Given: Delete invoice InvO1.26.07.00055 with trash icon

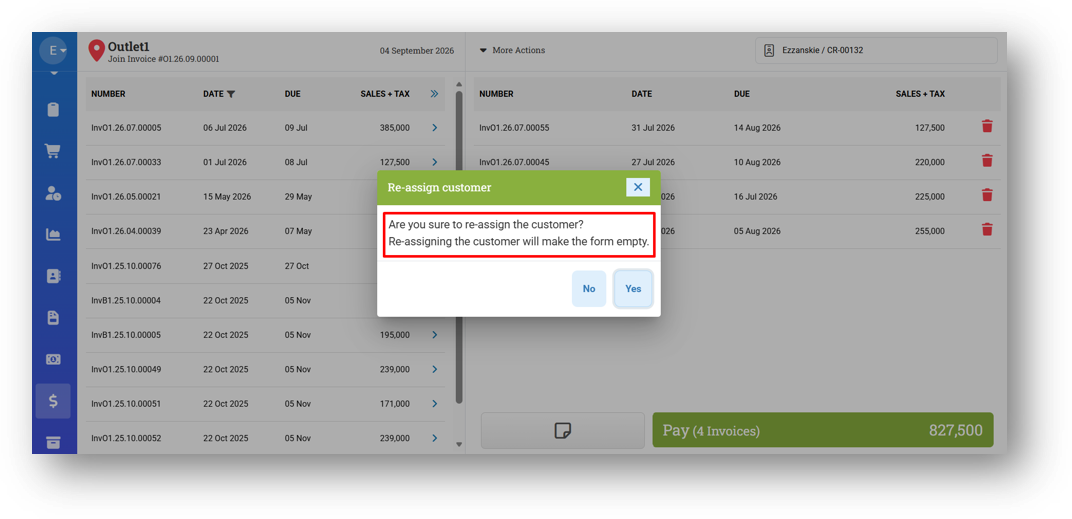Looking at the screenshot, I should (x=987, y=127).
